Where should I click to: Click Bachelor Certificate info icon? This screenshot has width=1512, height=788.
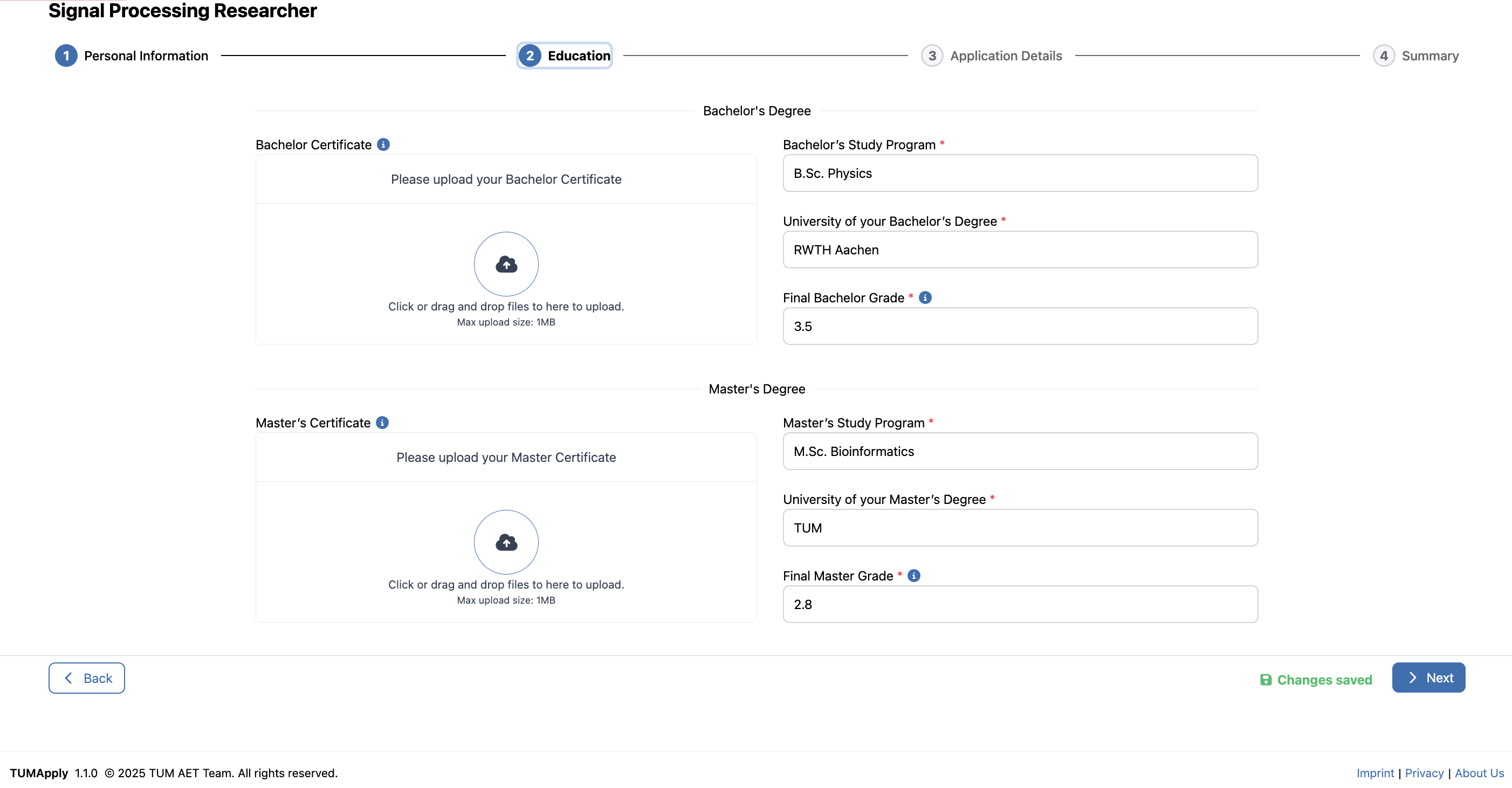coord(383,144)
